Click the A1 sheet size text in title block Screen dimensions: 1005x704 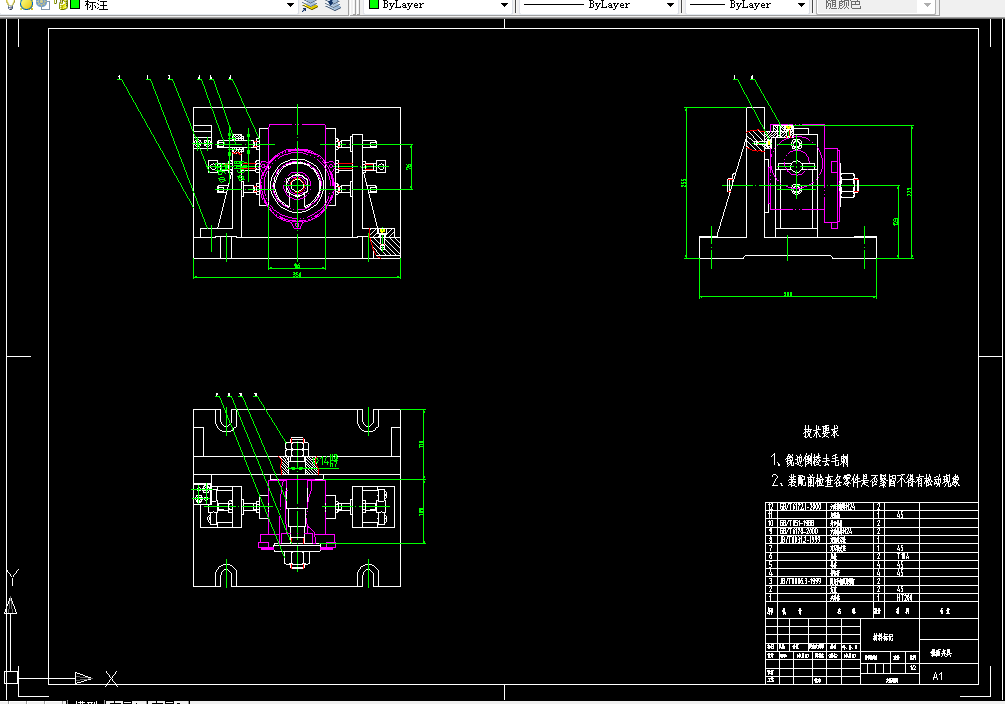click(938, 676)
